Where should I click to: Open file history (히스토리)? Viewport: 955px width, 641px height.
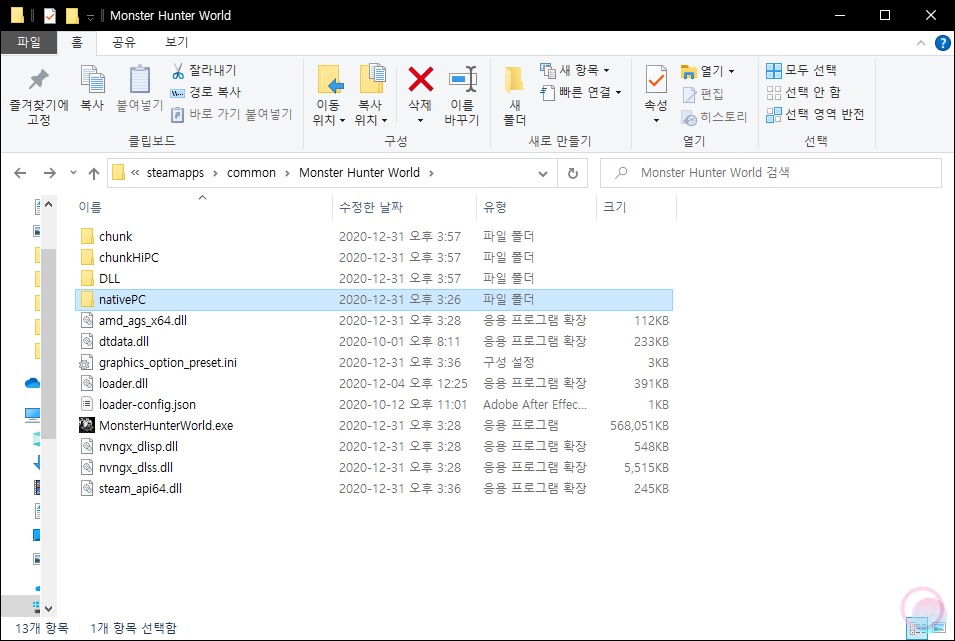pos(714,116)
